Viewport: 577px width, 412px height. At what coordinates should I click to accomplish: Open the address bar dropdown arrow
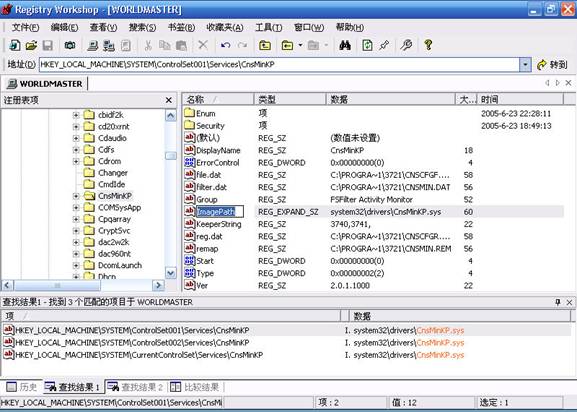[525, 65]
